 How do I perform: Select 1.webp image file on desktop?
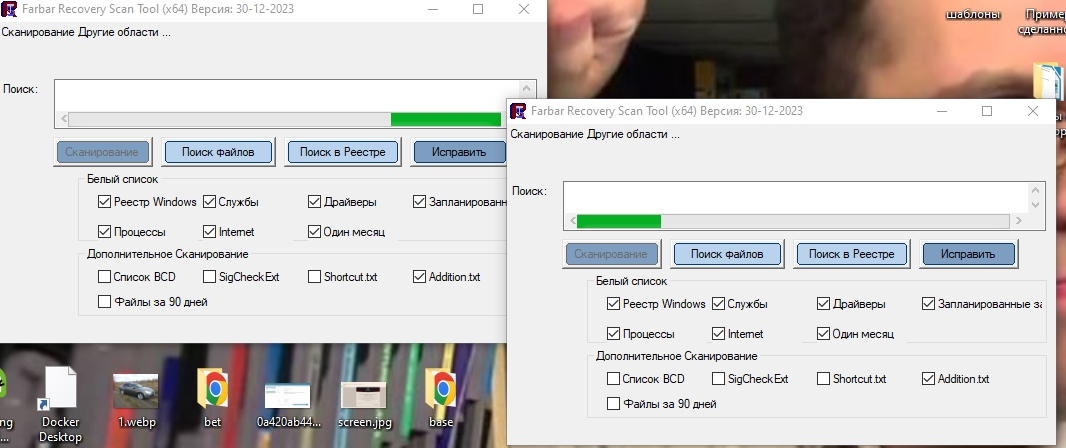pos(137,400)
